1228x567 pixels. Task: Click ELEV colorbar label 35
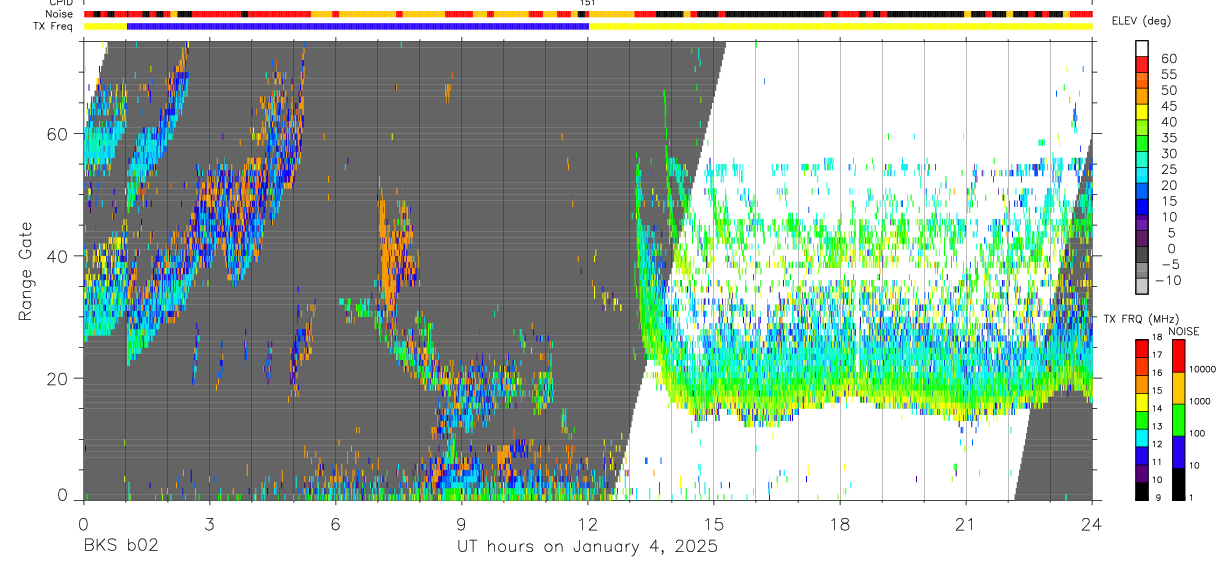pyautogui.click(x=1169, y=138)
